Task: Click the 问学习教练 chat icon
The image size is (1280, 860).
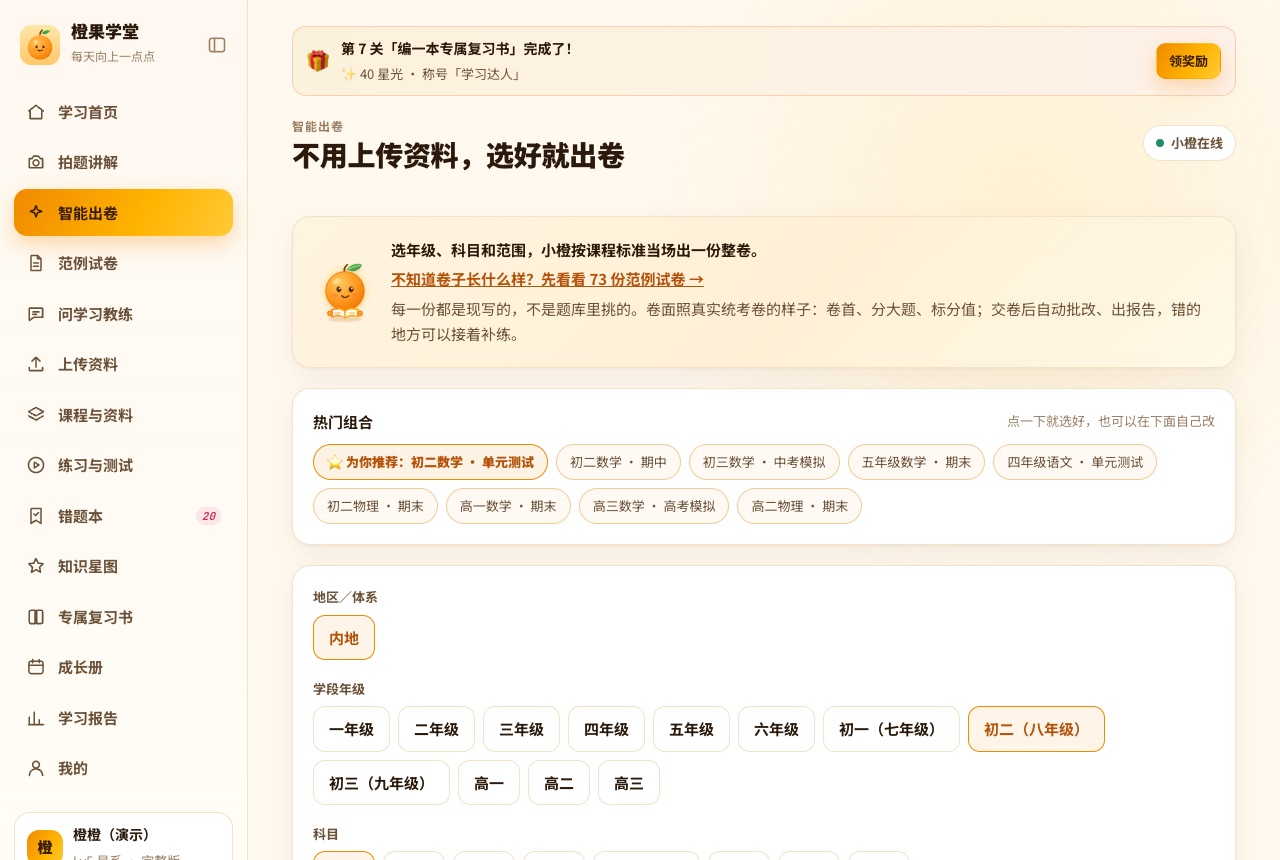Action: tap(36, 314)
